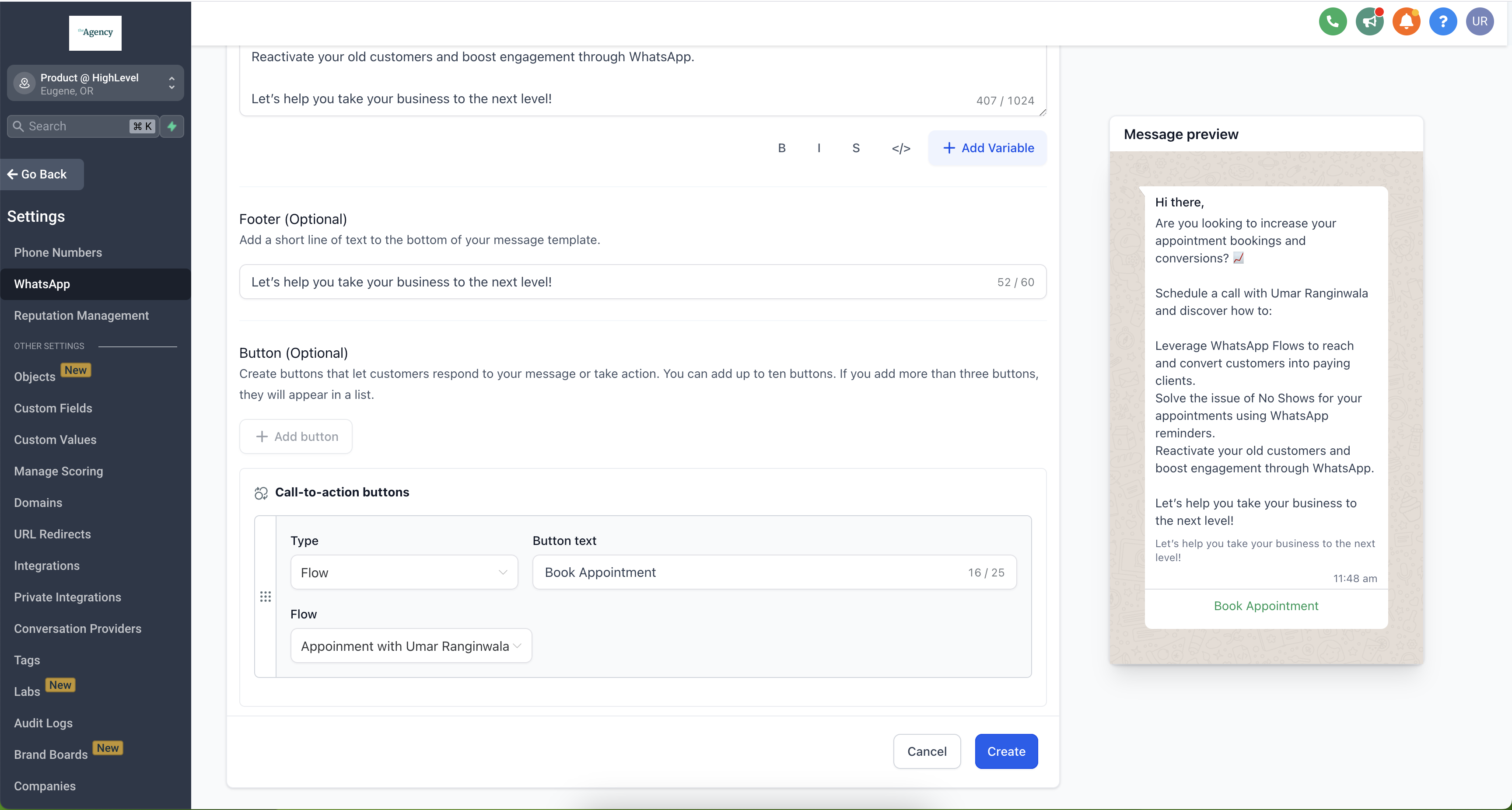This screenshot has width=1512, height=810.
Task: Expand the Type dropdown showing Flow
Action: pos(404,572)
